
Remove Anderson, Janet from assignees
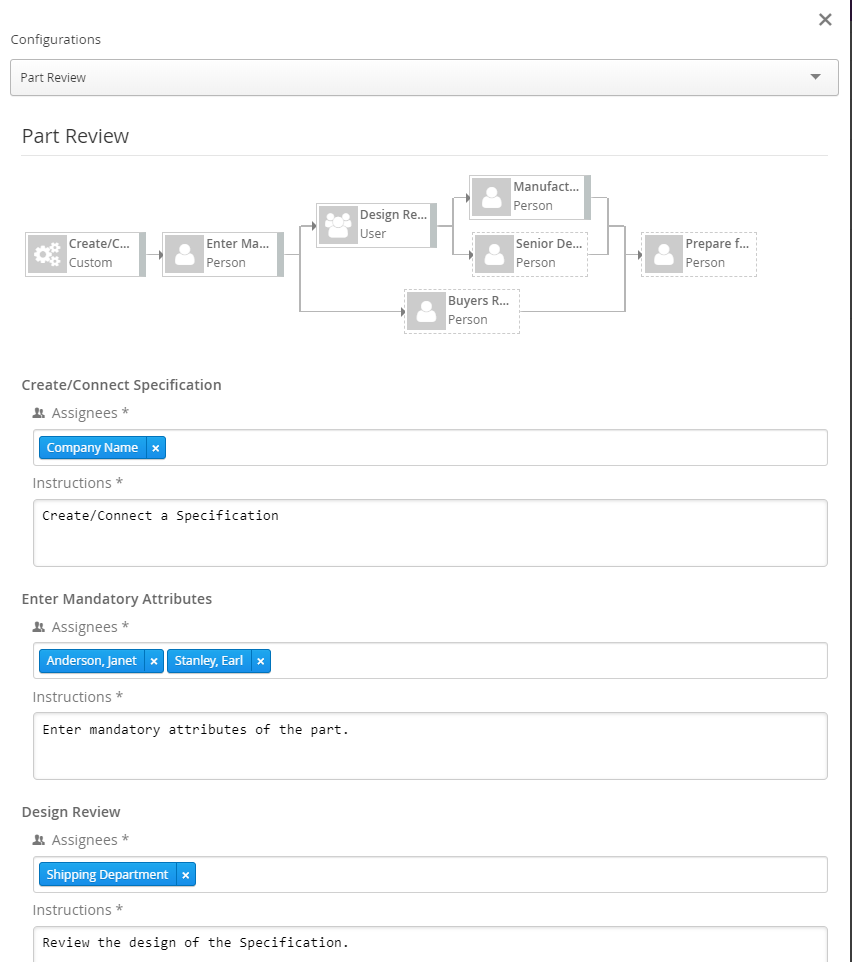154,661
